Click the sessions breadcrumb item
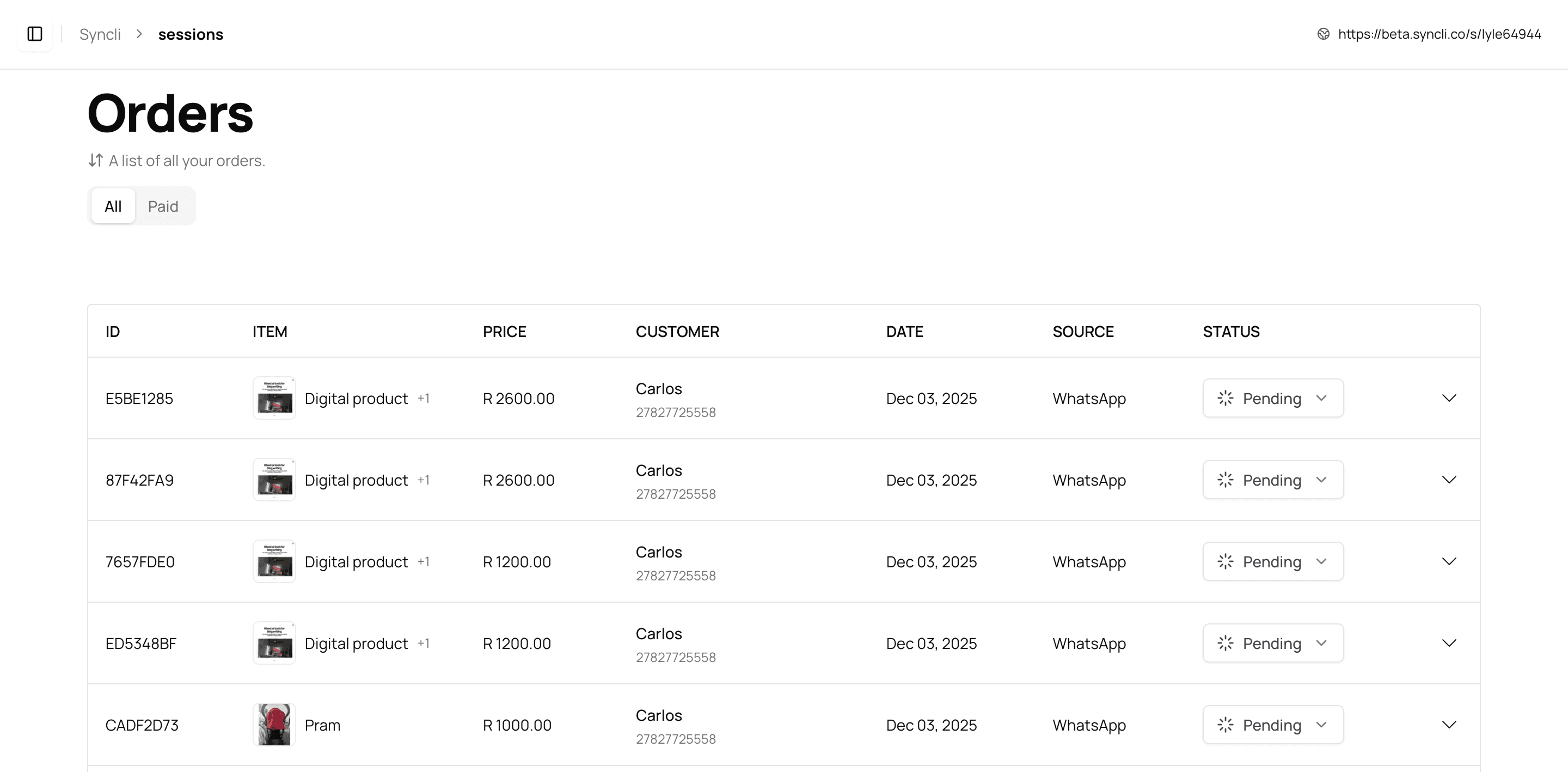Screen dimensions: 1568x772 (191, 34)
